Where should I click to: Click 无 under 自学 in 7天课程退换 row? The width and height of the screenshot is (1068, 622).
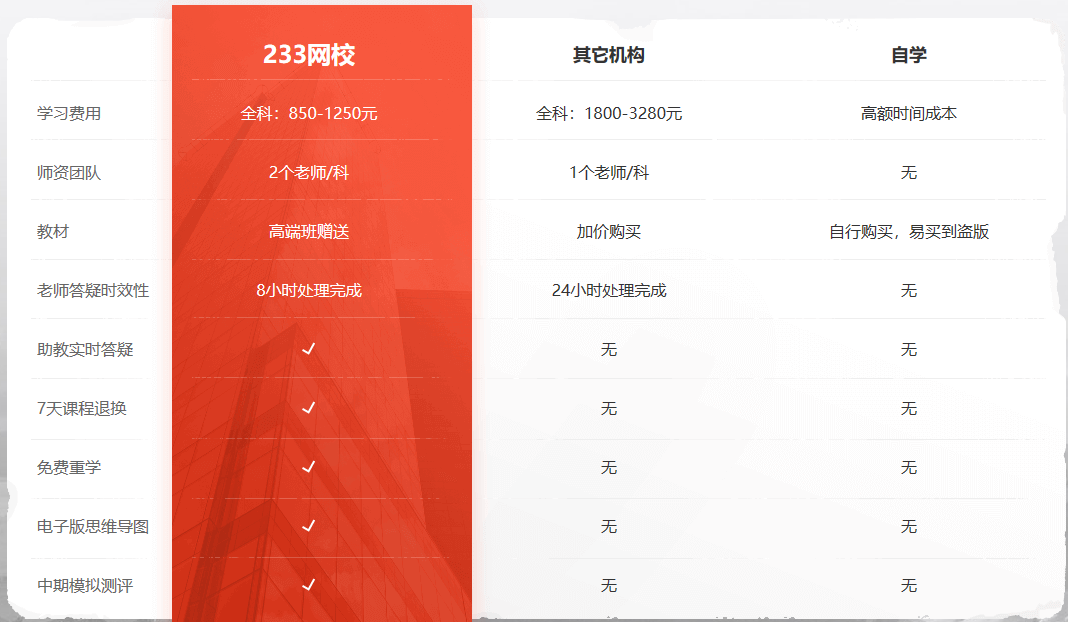(x=909, y=409)
